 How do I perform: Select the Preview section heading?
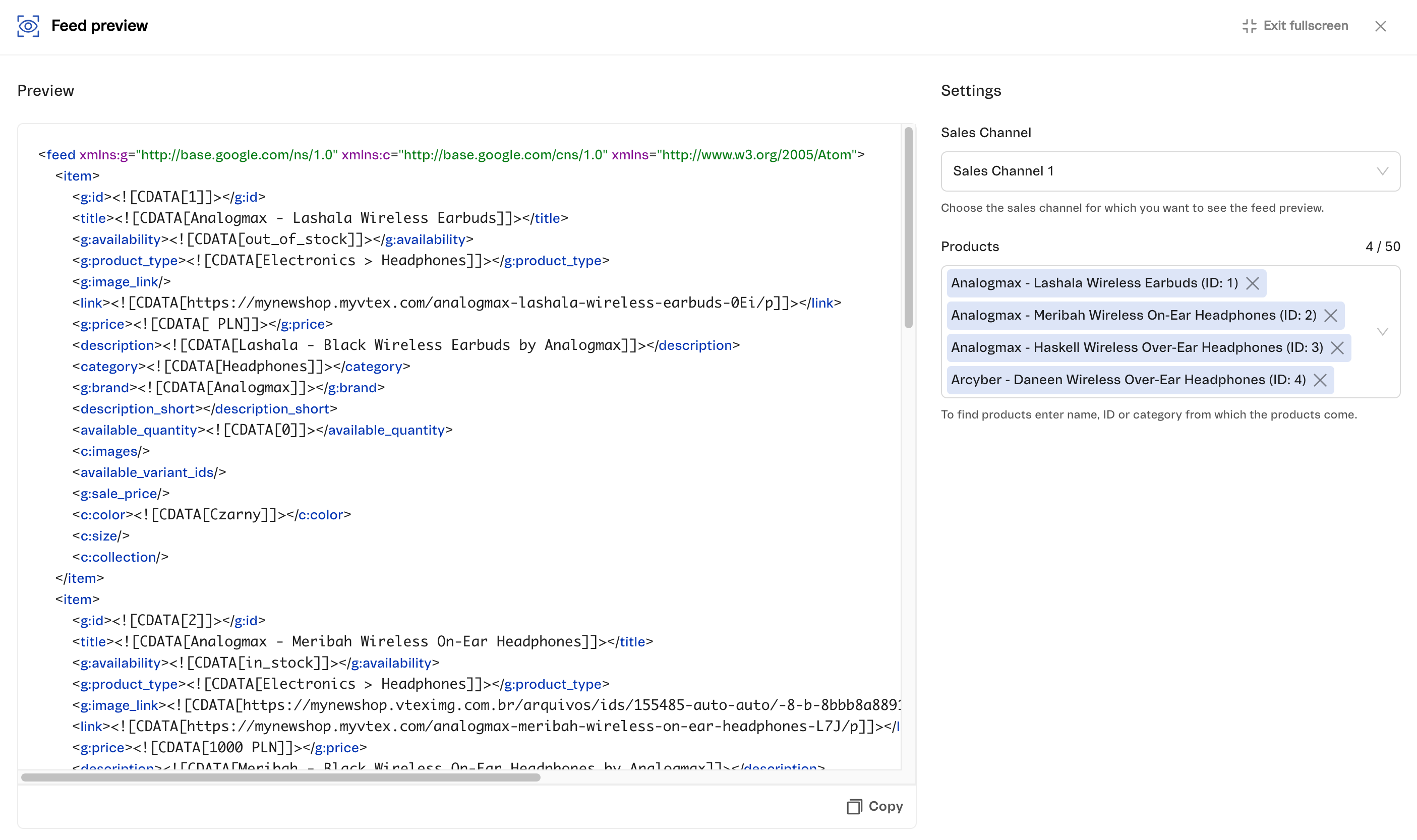click(x=45, y=90)
